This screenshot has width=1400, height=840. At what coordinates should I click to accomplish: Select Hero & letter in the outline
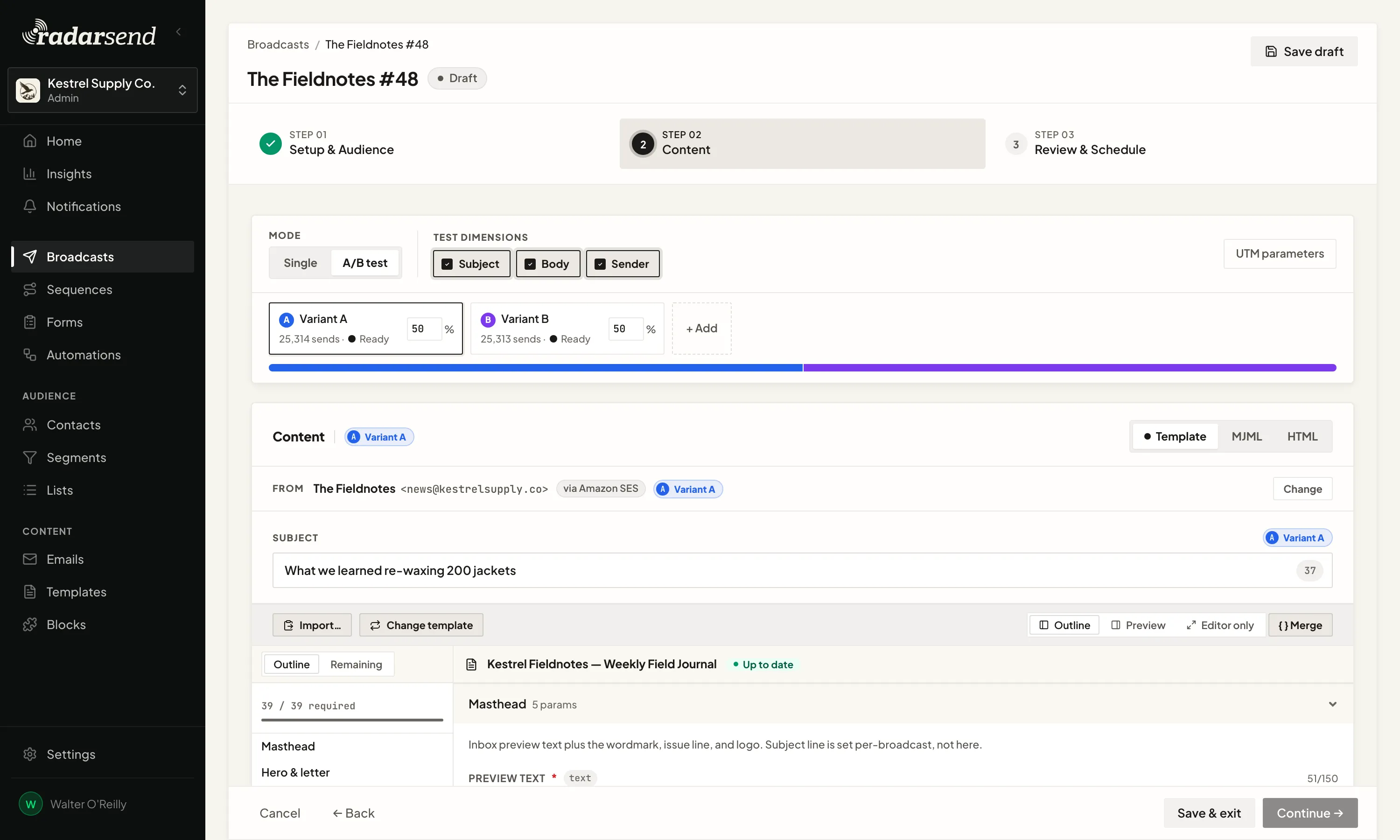pos(352,773)
